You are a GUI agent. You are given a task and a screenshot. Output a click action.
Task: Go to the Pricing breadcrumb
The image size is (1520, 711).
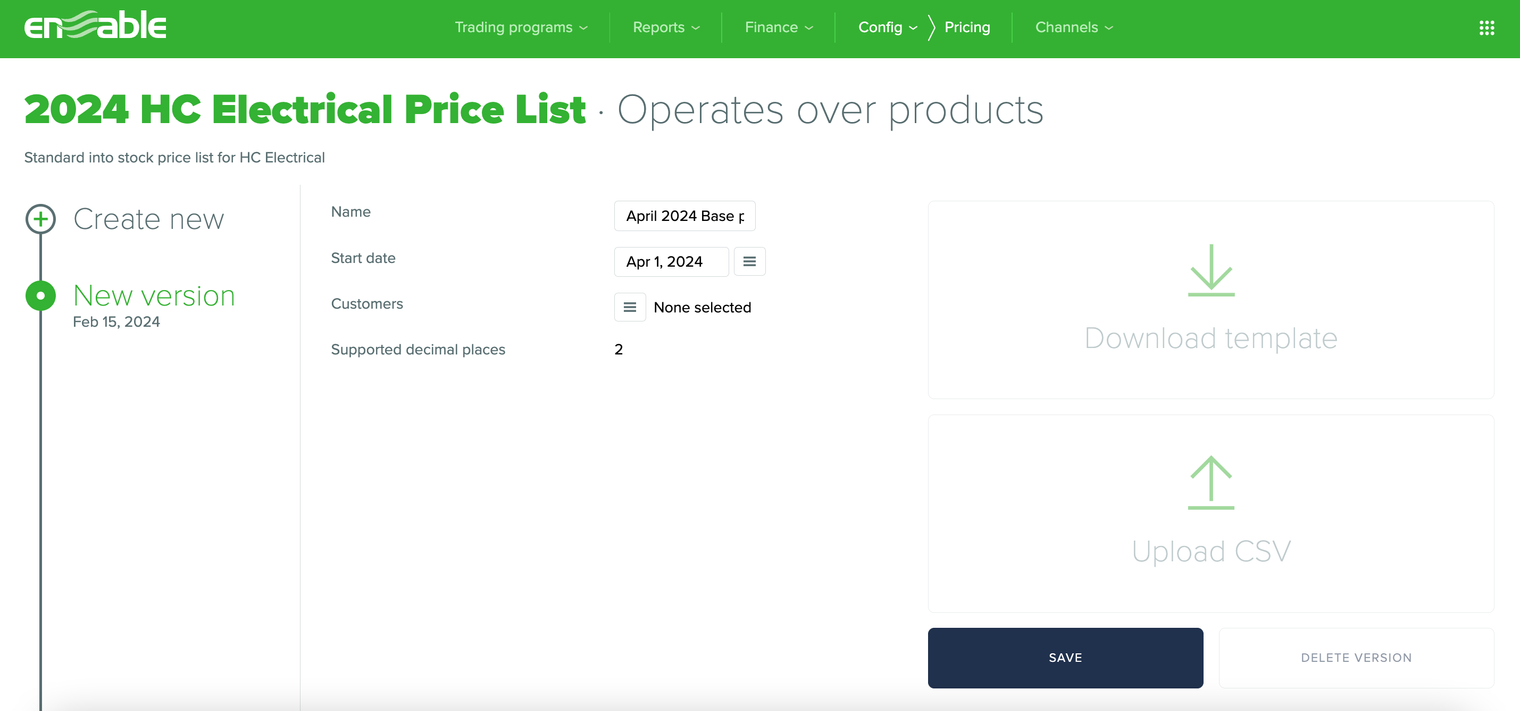(x=967, y=28)
